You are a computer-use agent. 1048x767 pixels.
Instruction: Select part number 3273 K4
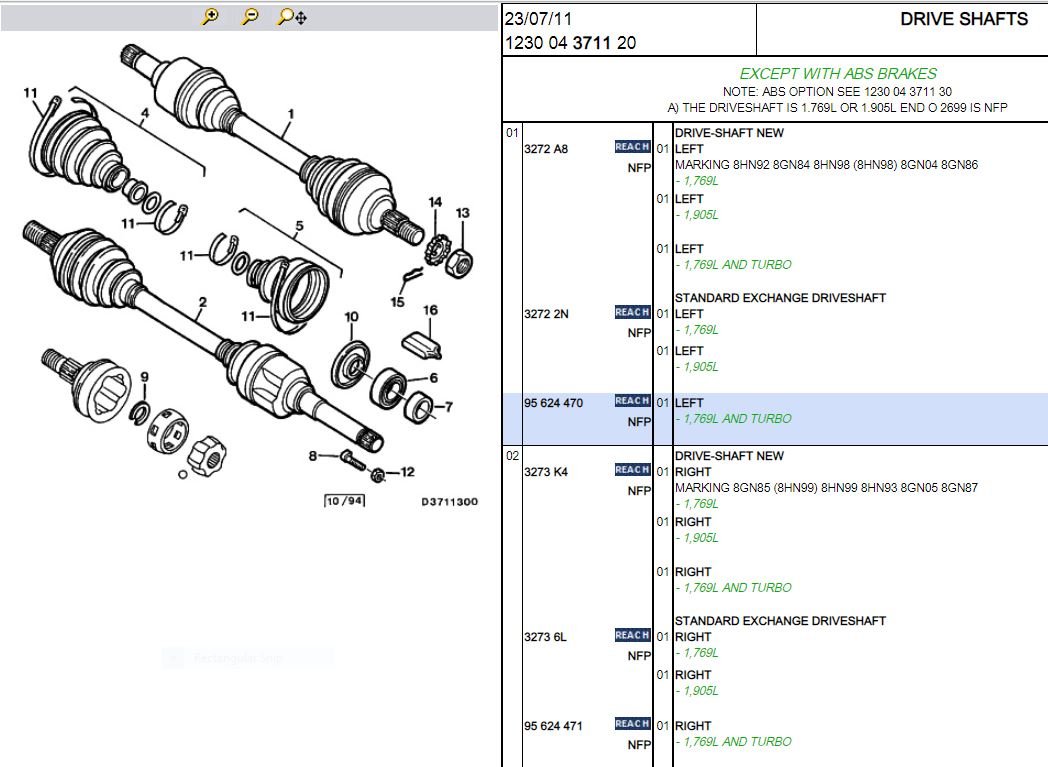pyautogui.click(x=545, y=472)
